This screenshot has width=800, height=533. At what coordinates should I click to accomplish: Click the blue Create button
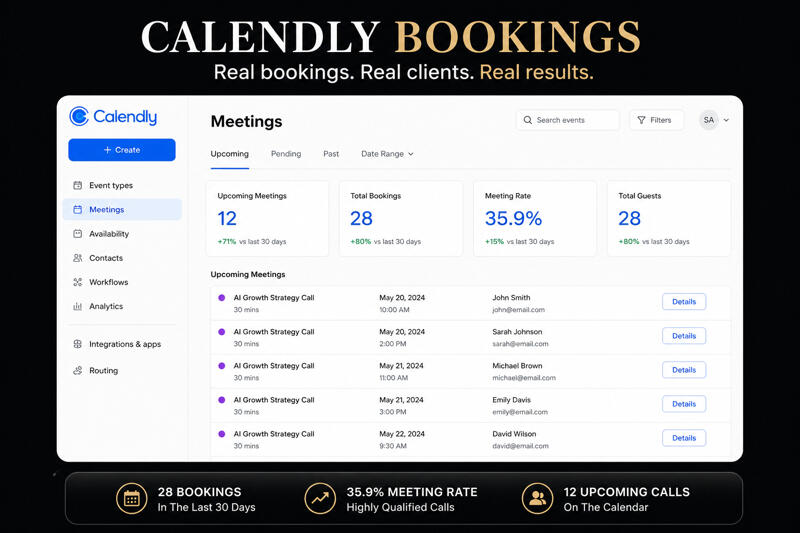[122, 150]
